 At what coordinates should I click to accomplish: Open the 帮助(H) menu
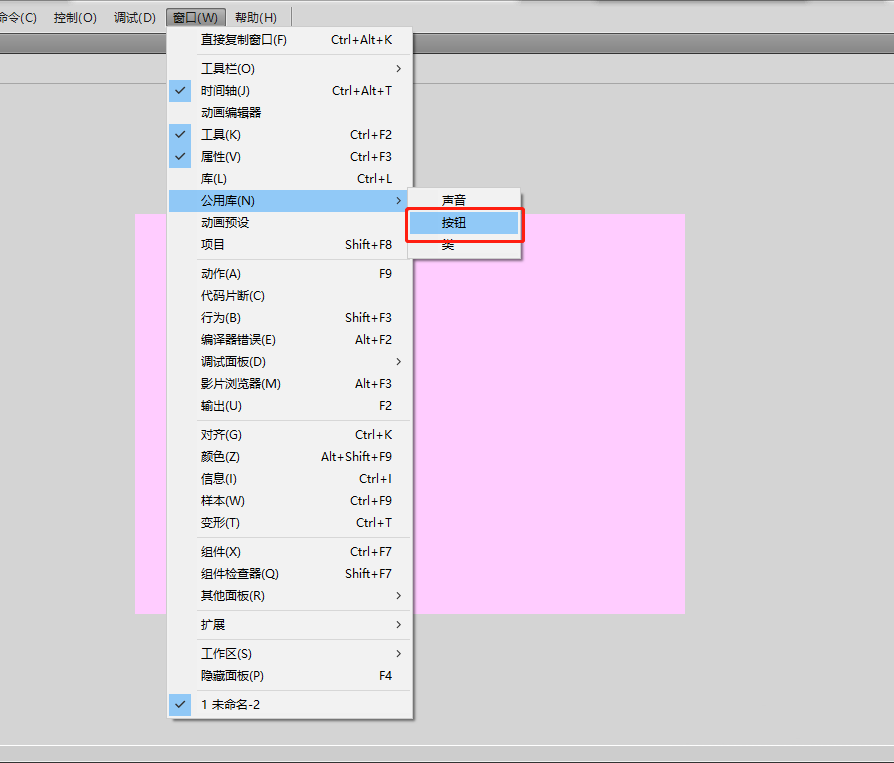point(255,18)
